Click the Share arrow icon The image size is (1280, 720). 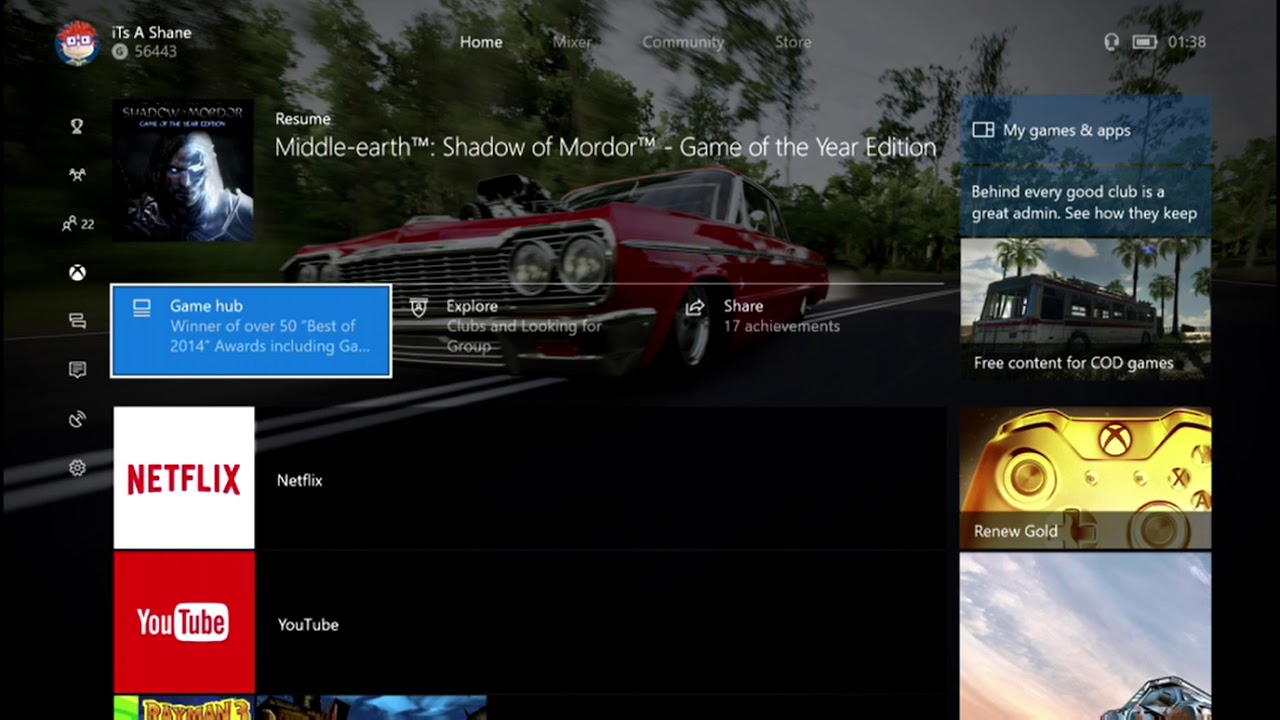pyautogui.click(x=696, y=307)
